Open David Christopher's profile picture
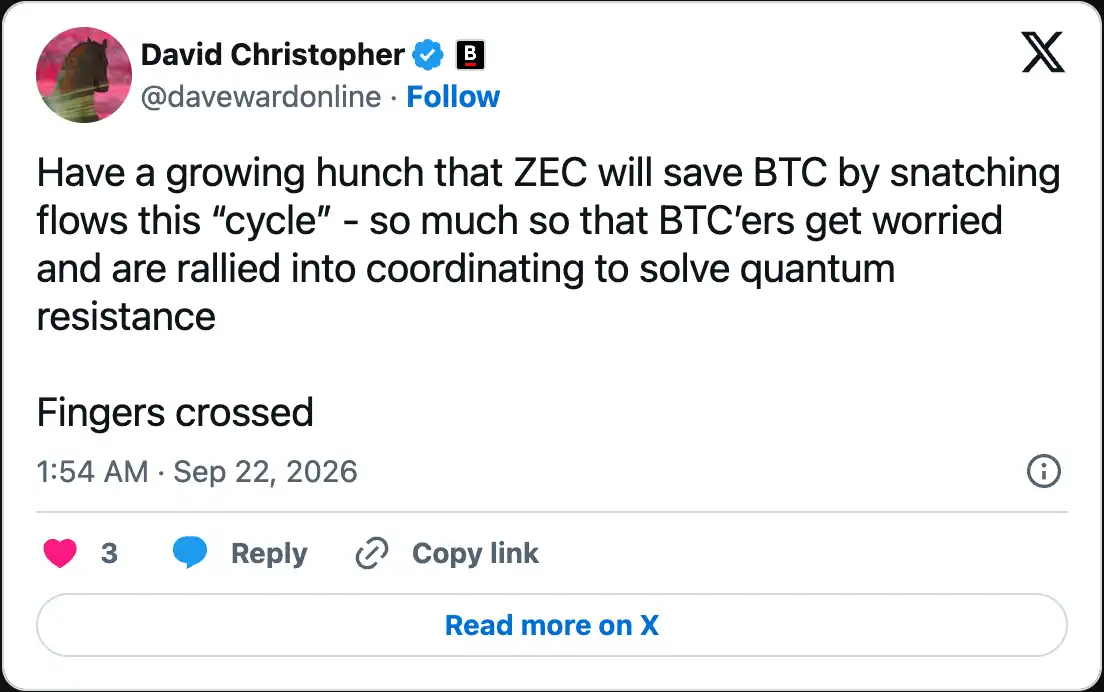Viewport: 1104px width, 692px height. (x=84, y=75)
